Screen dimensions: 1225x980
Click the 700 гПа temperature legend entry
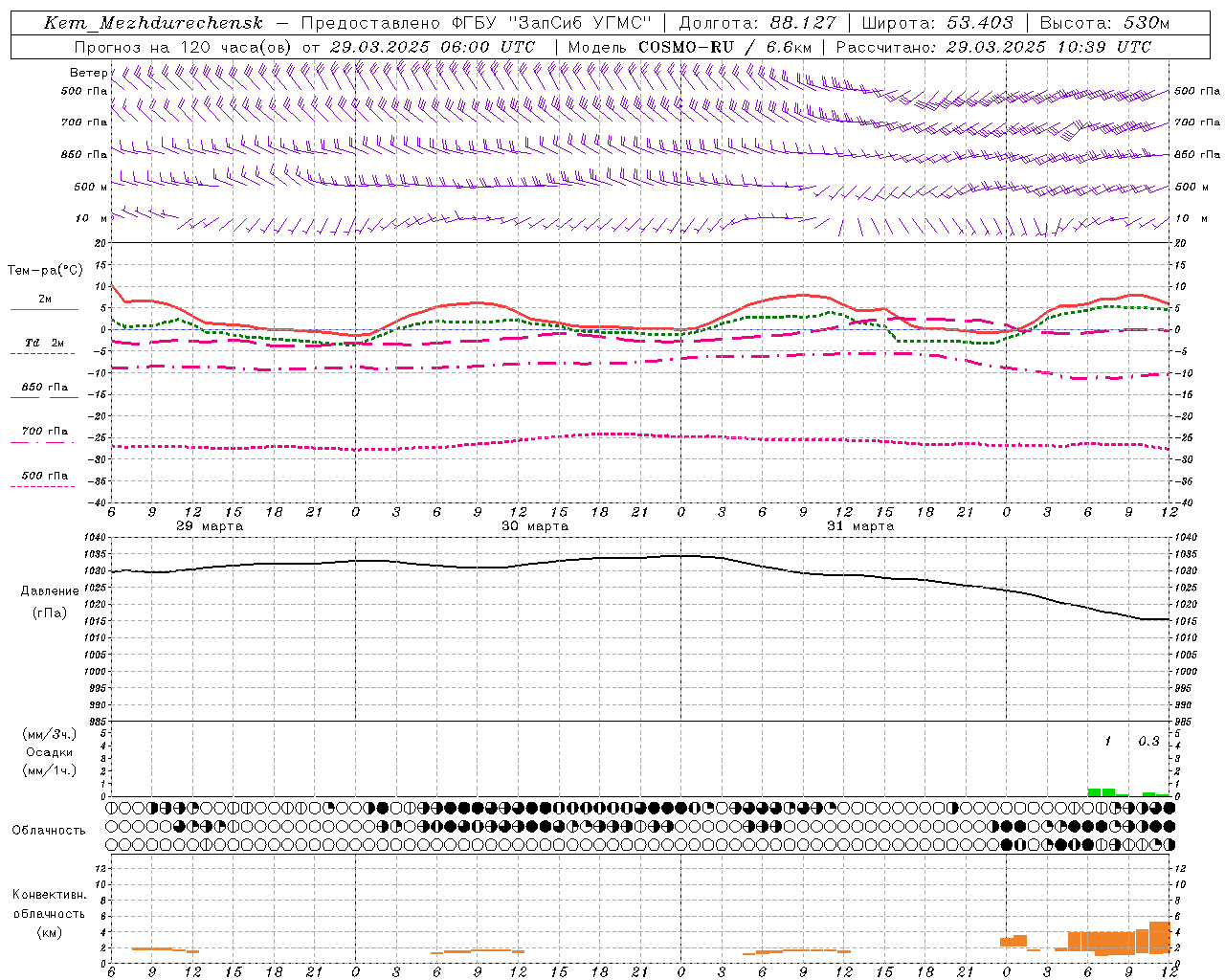point(45,432)
